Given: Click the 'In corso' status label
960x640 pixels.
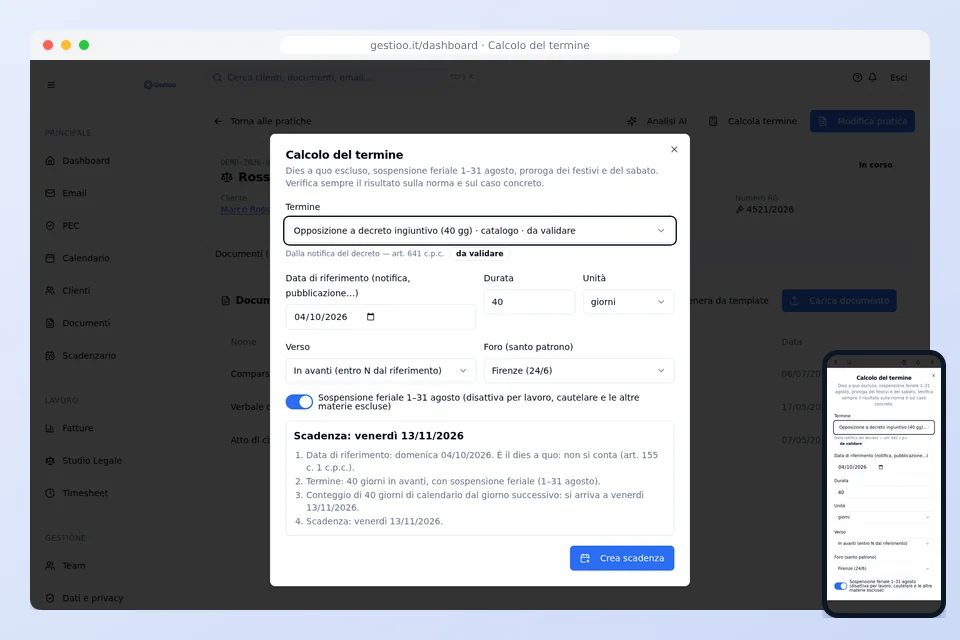Looking at the screenshot, I should click(x=876, y=165).
